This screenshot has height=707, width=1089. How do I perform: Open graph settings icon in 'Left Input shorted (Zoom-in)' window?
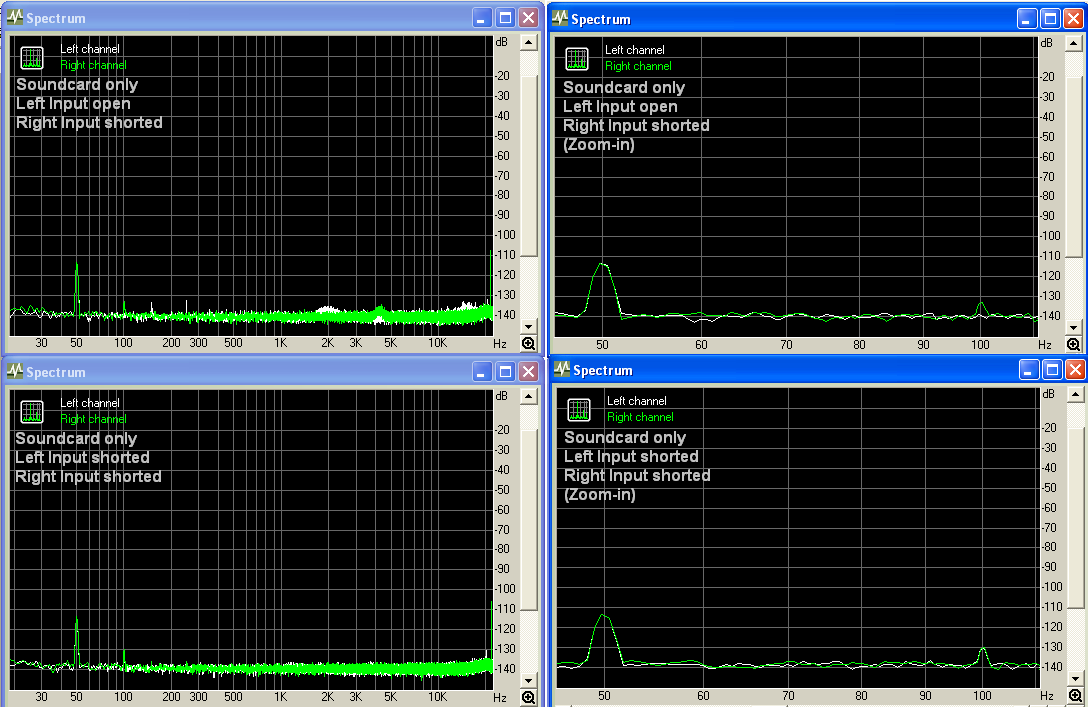tap(579, 410)
